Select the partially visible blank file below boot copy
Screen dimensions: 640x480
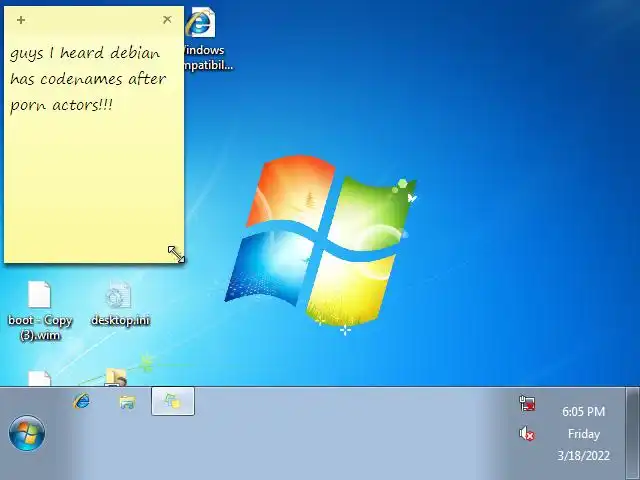40,378
